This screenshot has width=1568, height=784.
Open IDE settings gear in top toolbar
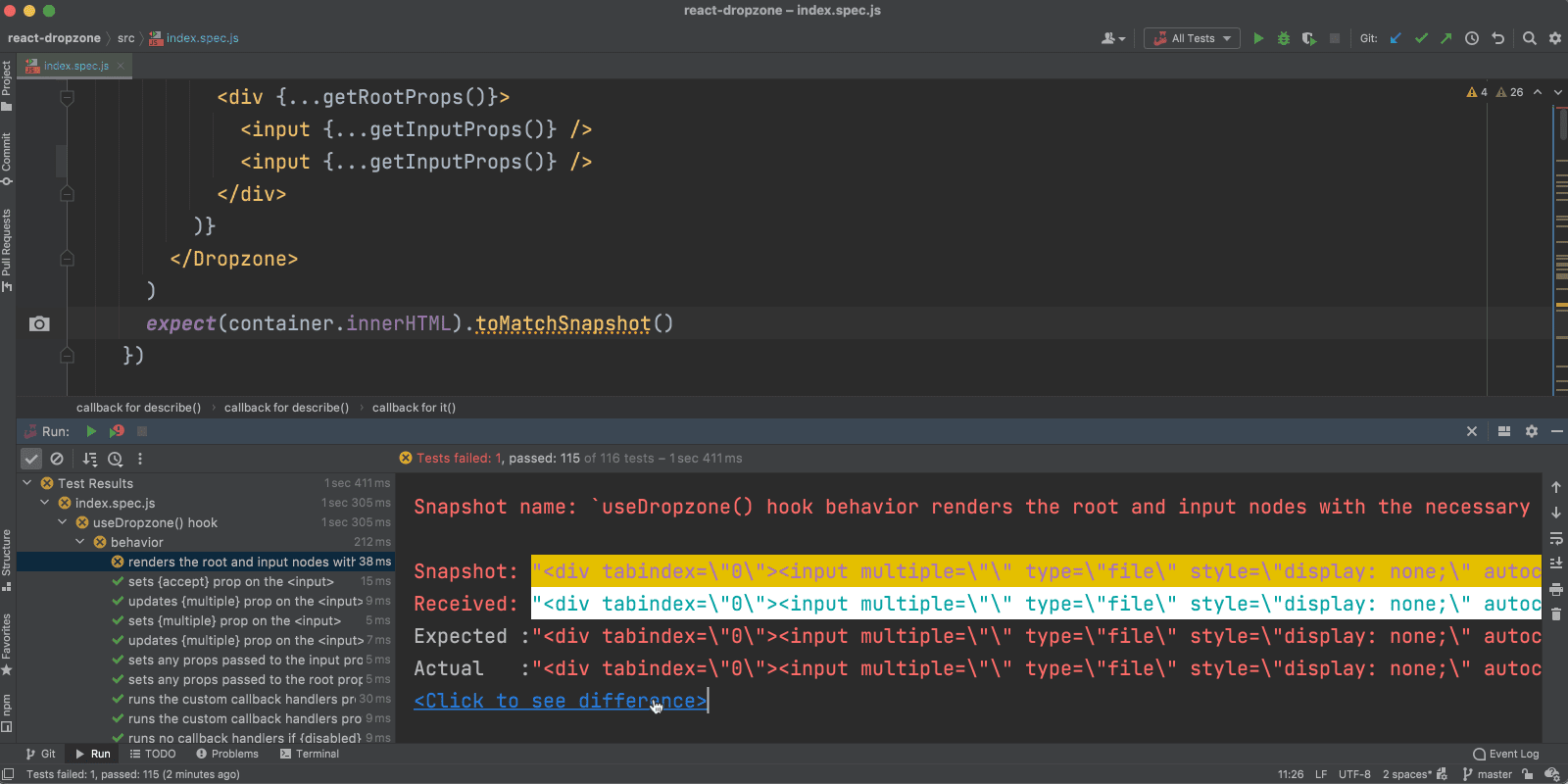point(1555,38)
